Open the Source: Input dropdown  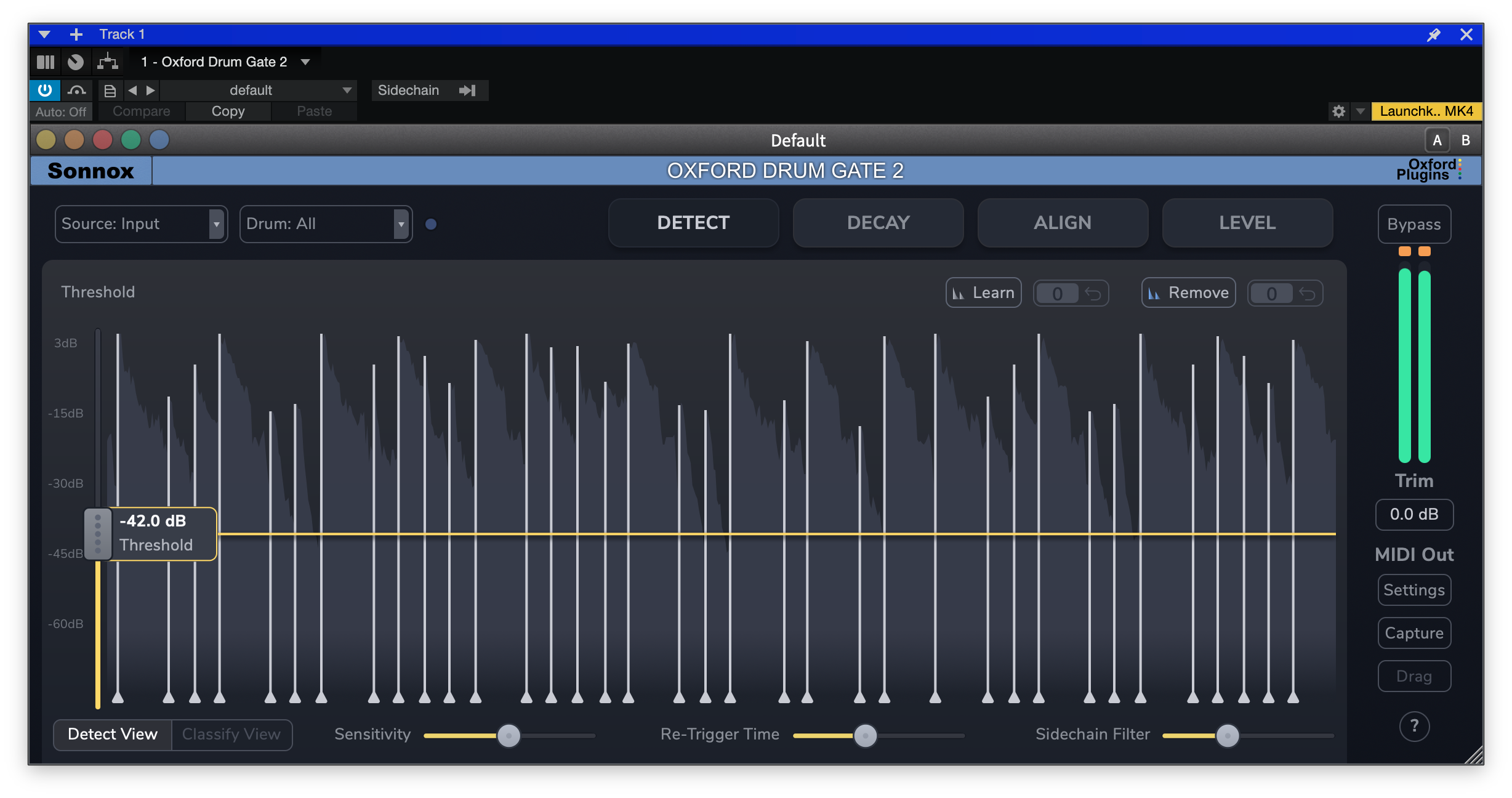tap(142, 224)
